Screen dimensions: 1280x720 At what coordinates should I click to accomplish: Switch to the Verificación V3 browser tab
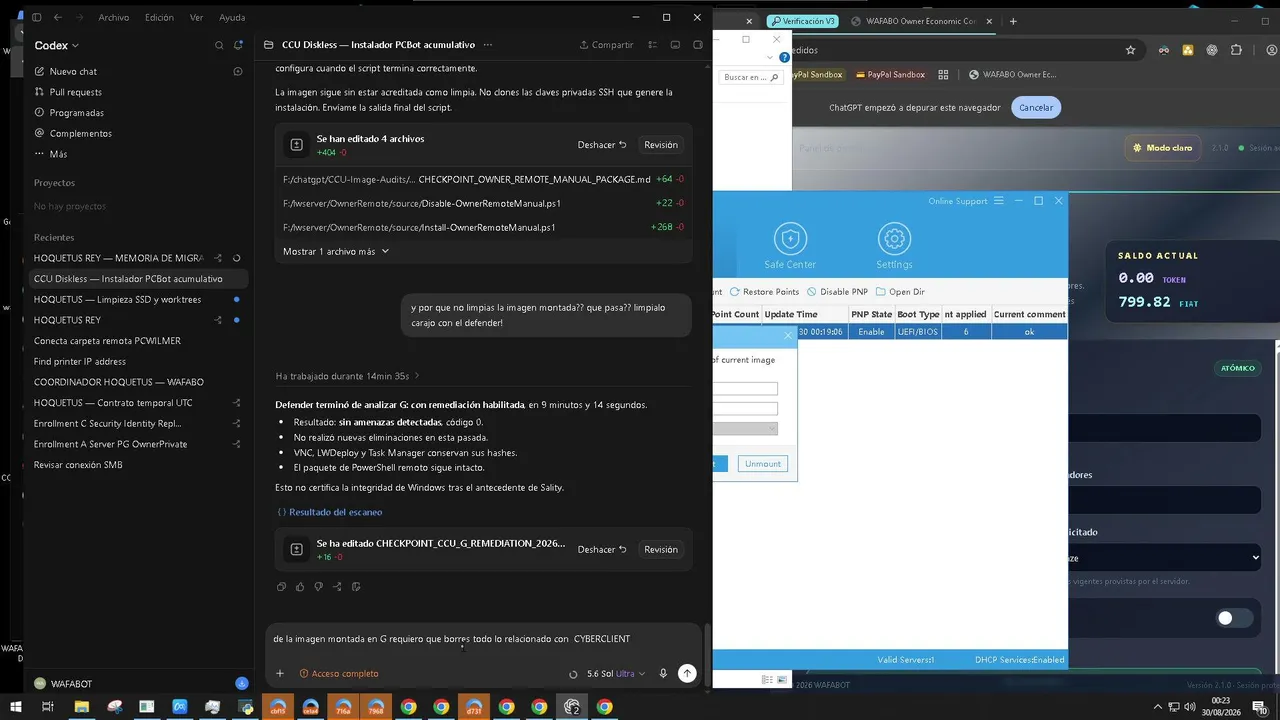coord(802,21)
